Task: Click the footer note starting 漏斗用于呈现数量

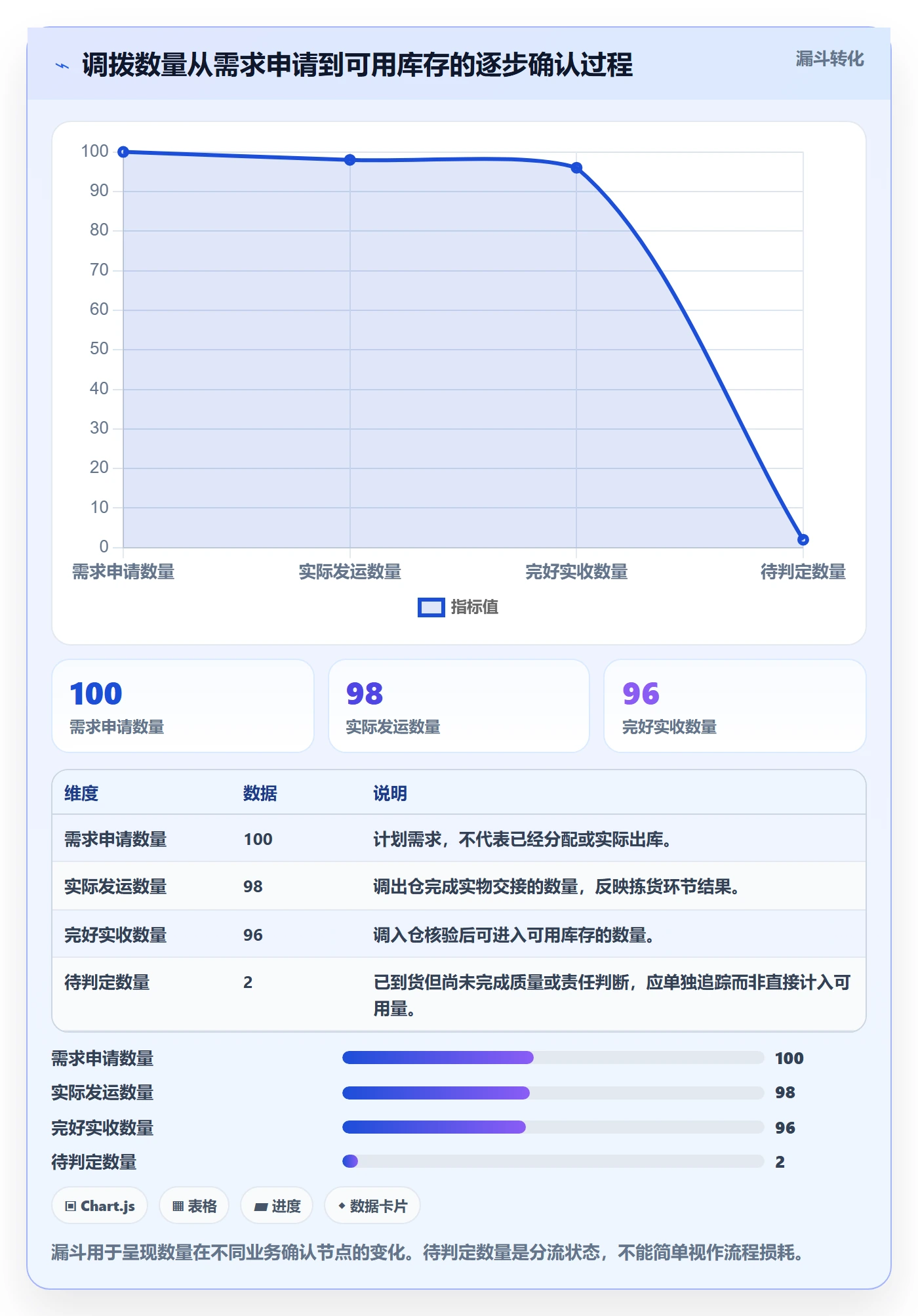Action: pos(428,1252)
